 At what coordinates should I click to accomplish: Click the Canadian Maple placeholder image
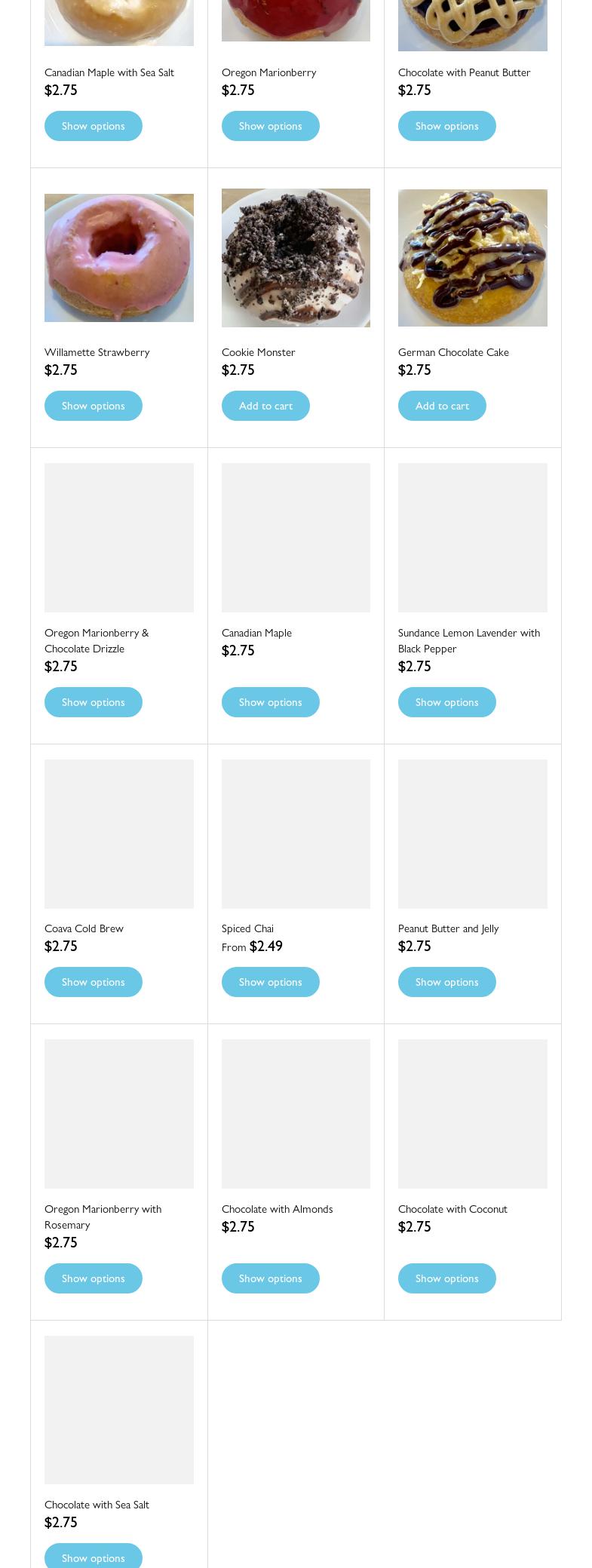[x=296, y=538]
